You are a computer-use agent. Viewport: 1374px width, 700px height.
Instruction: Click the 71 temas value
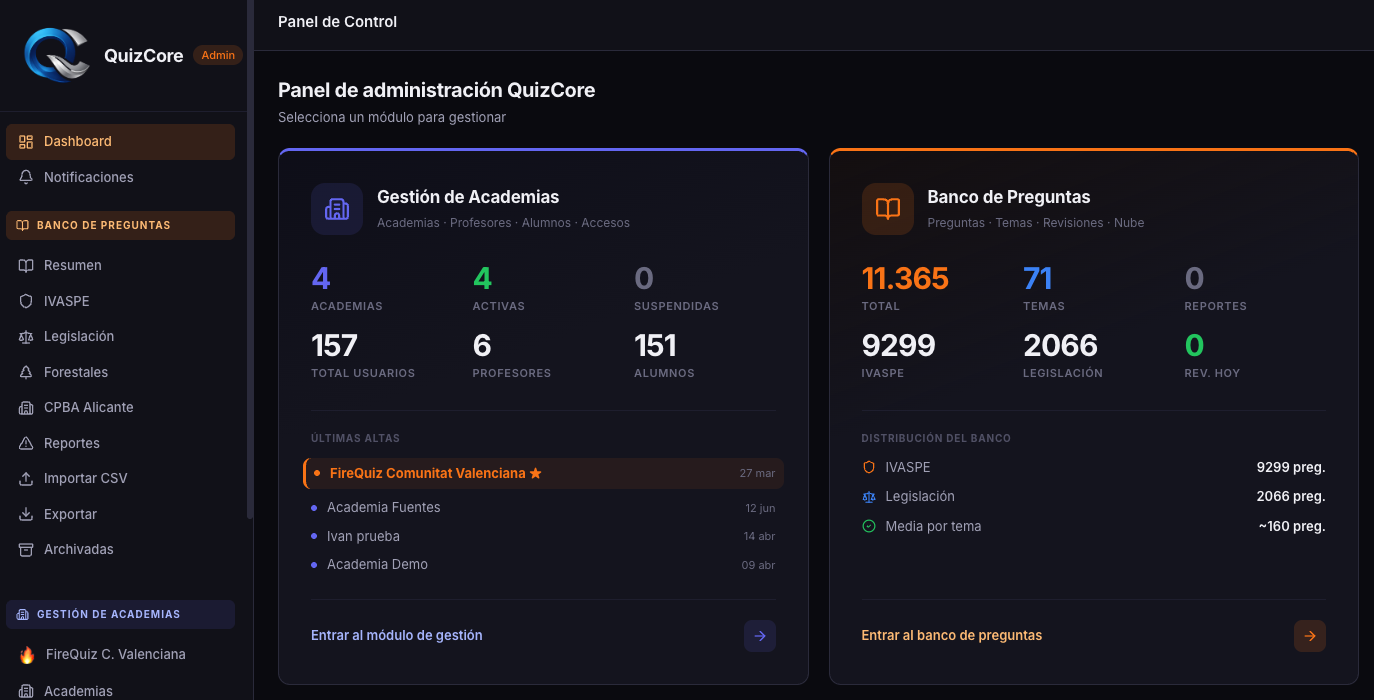[1038, 279]
